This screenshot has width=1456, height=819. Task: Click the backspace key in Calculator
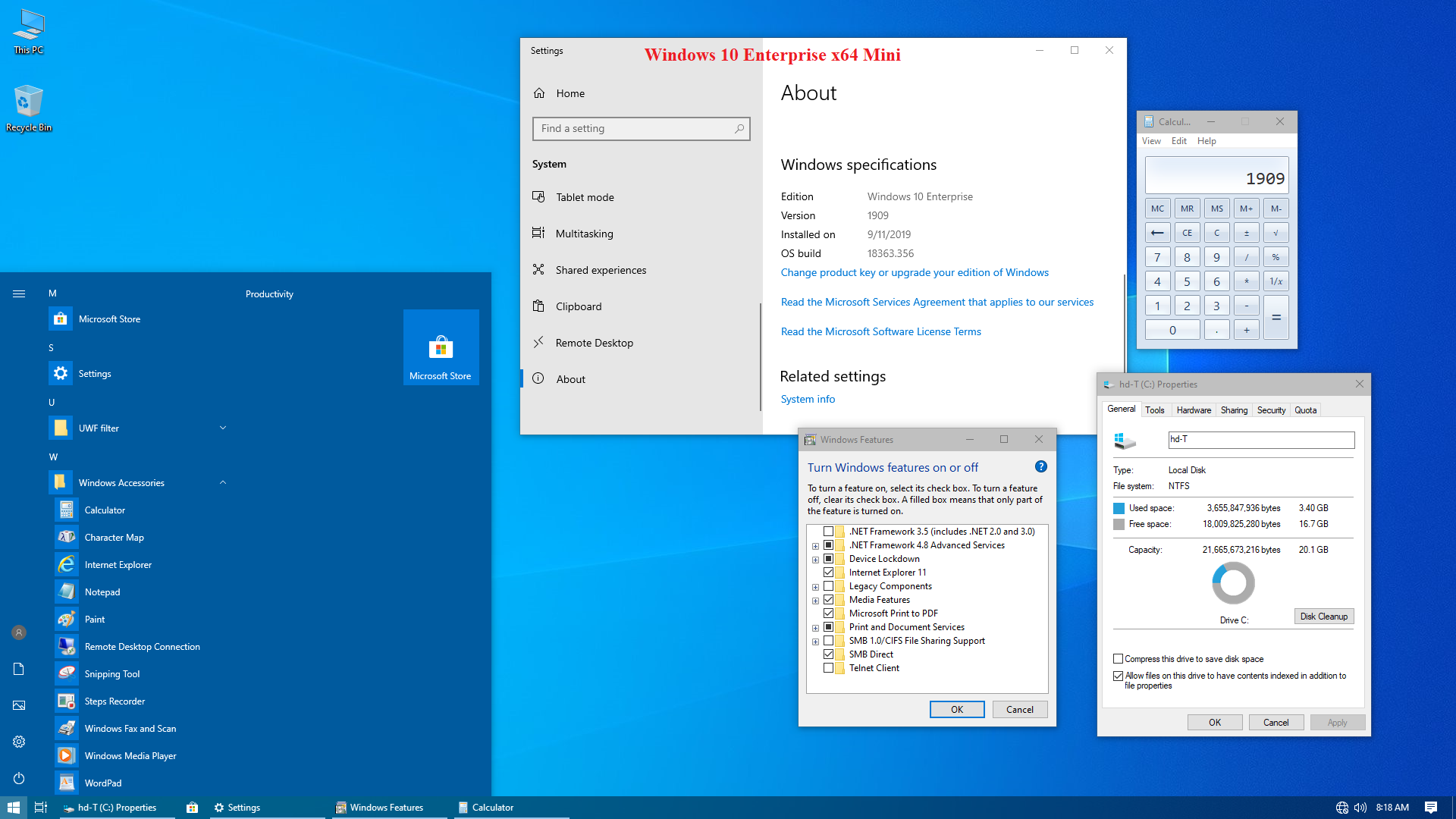[x=1157, y=232]
